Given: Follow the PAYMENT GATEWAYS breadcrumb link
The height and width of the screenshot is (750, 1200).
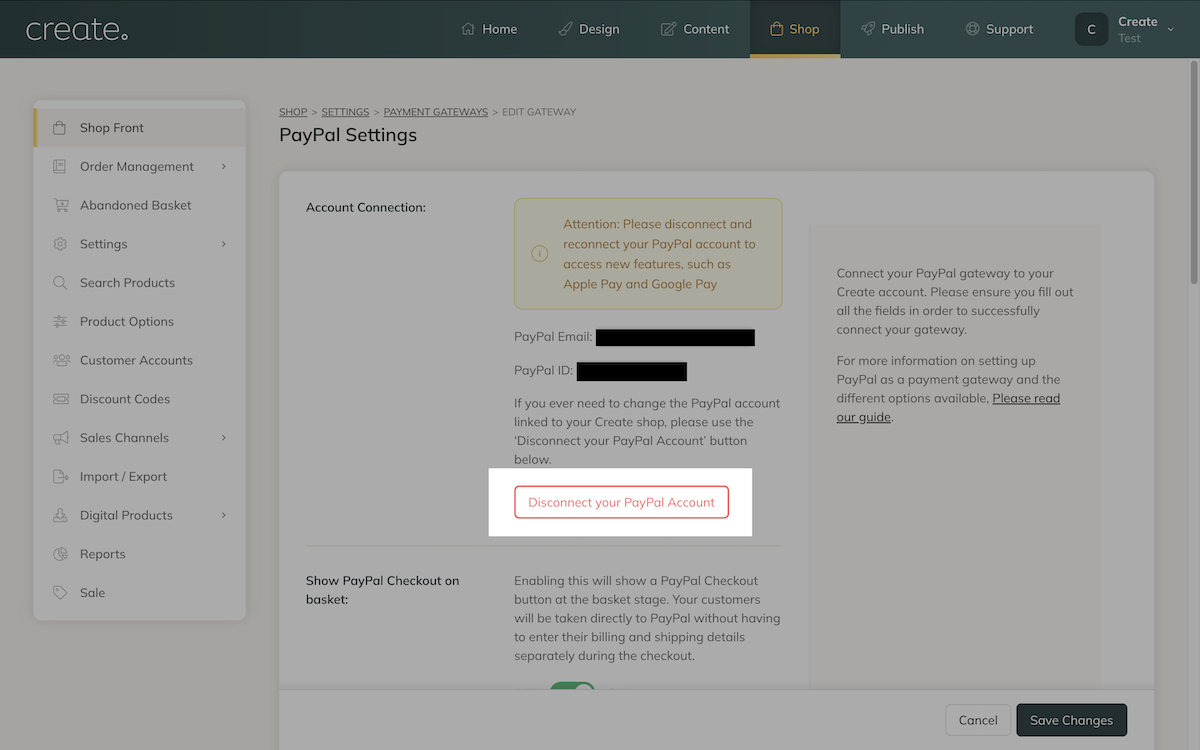Looking at the screenshot, I should click(436, 112).
